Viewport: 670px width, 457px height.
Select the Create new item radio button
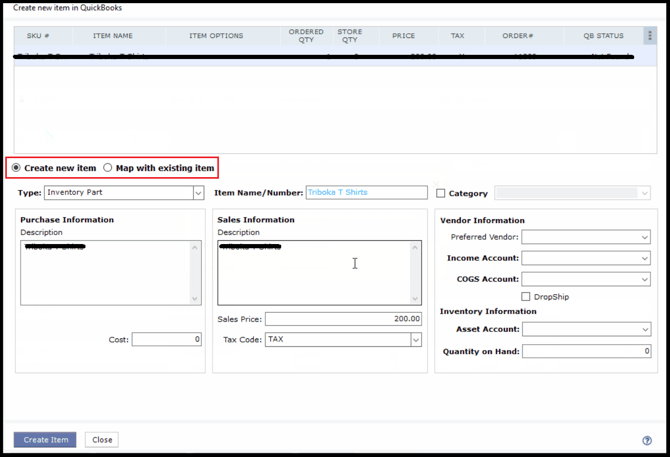(17, 168)
